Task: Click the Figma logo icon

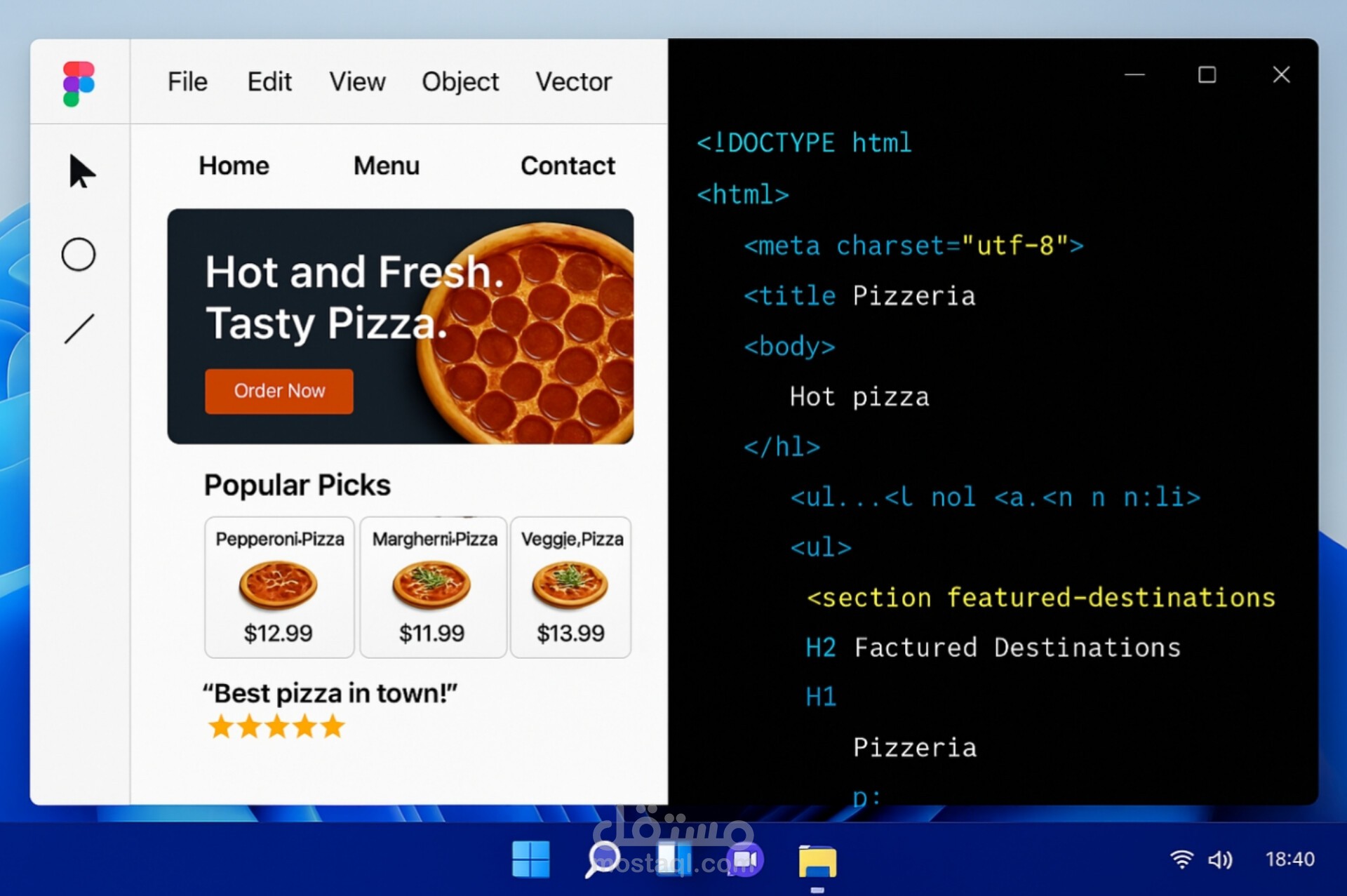Action: click(79, 83)
